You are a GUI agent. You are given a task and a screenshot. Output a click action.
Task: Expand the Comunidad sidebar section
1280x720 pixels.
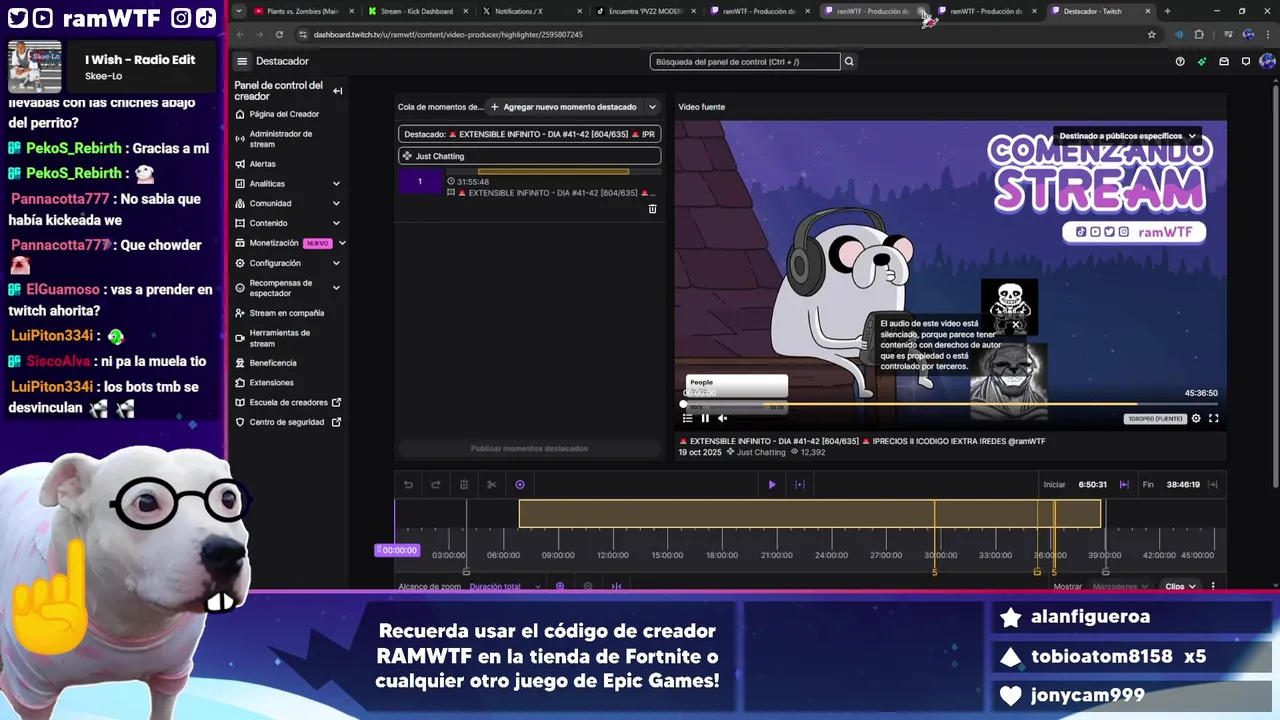click(x=336, y=204)
